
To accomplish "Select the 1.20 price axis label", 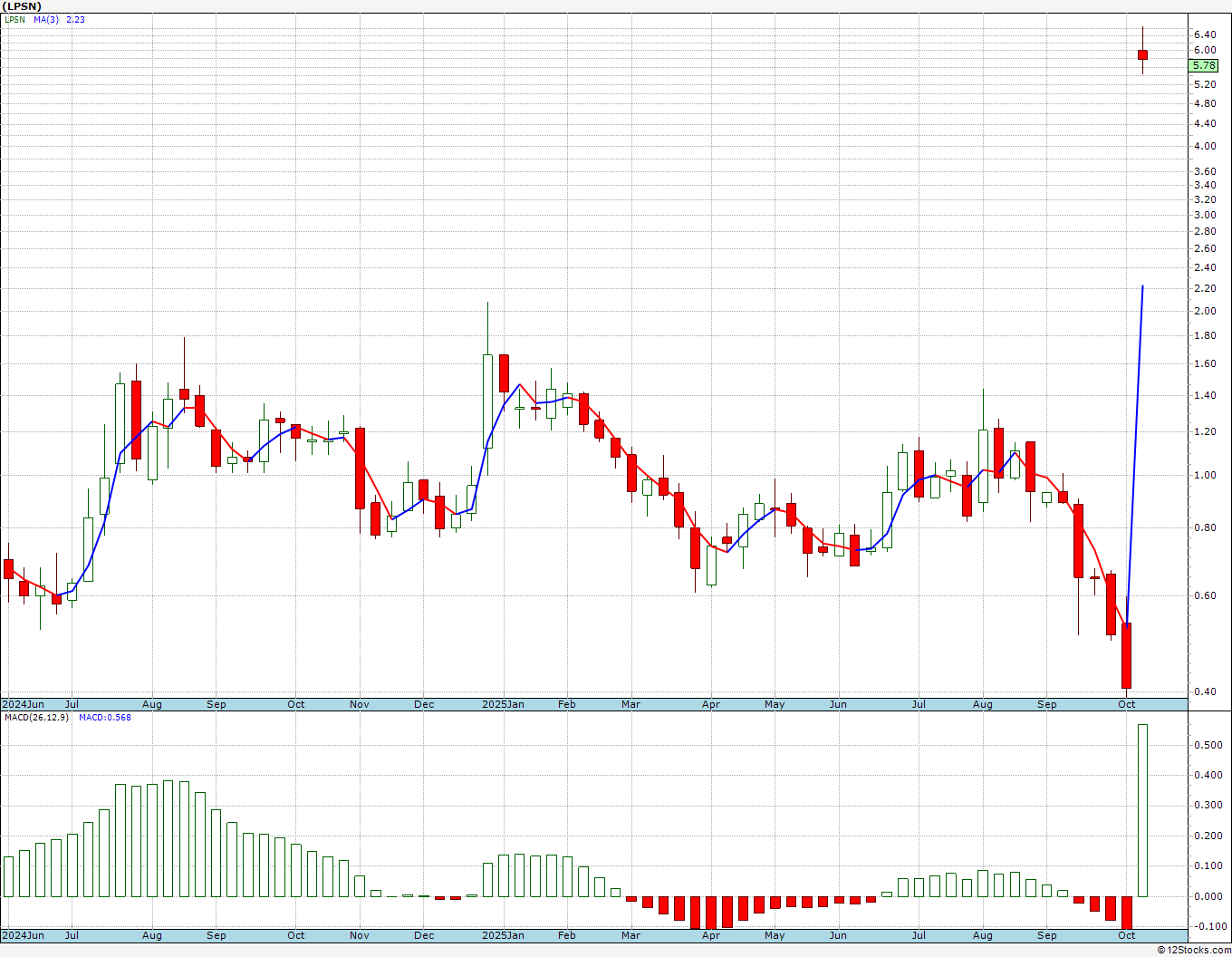I will pos(1205,431).
